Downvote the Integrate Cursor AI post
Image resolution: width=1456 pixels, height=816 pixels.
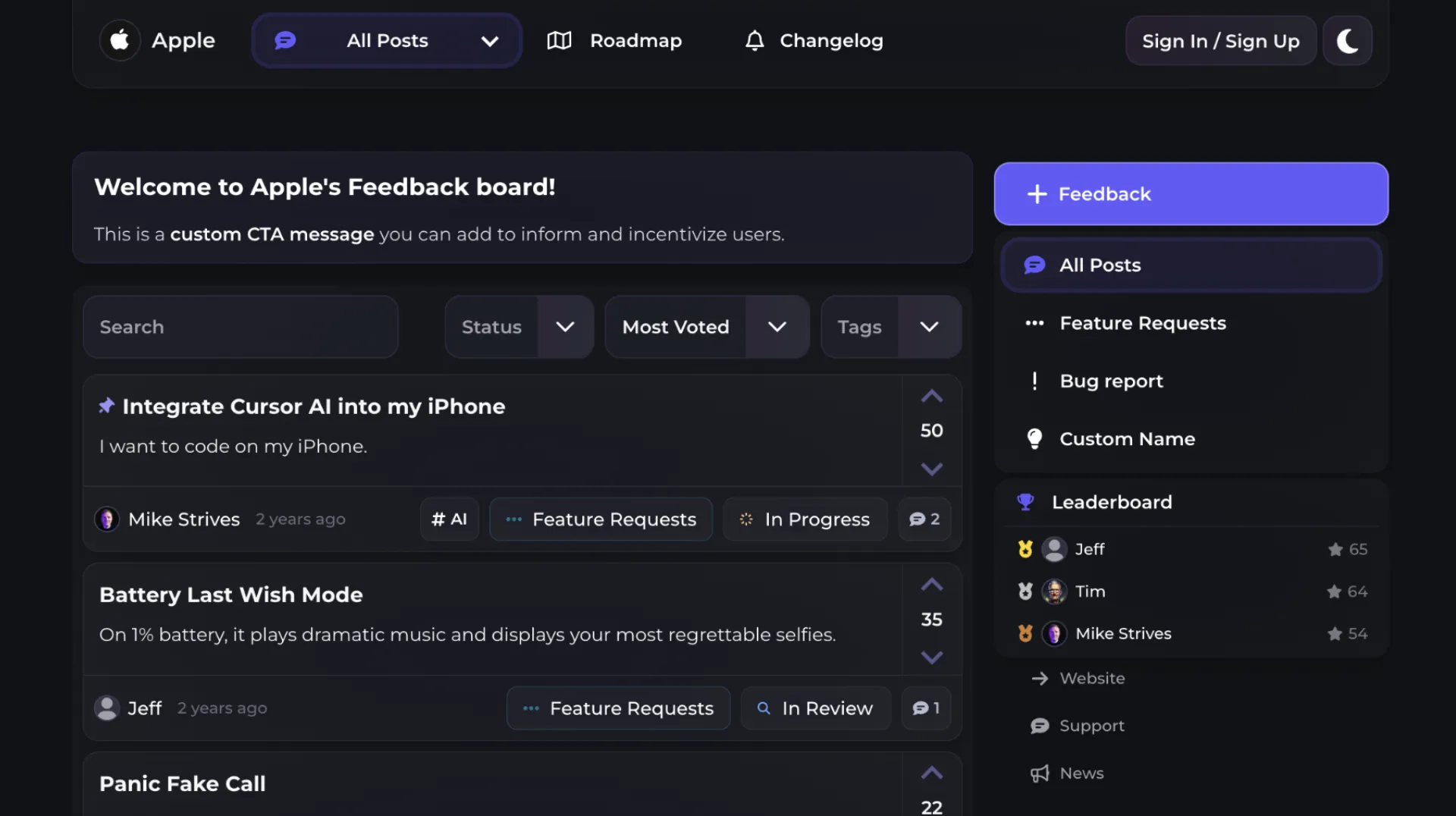tap(932, 469)
